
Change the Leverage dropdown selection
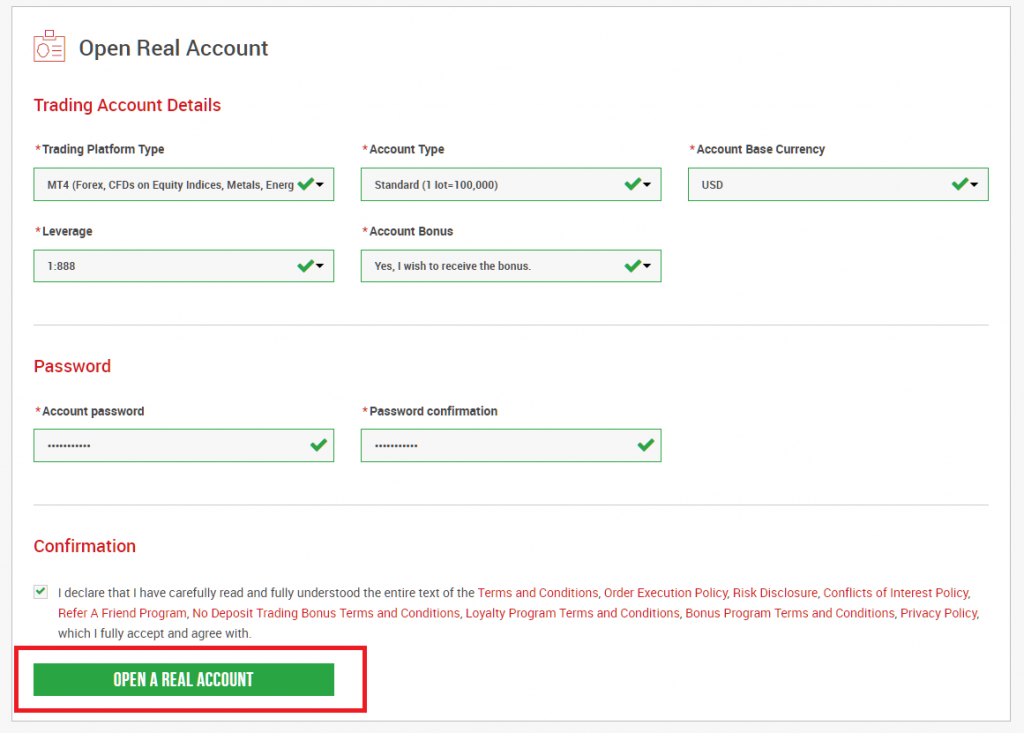[x=183, y=266]
